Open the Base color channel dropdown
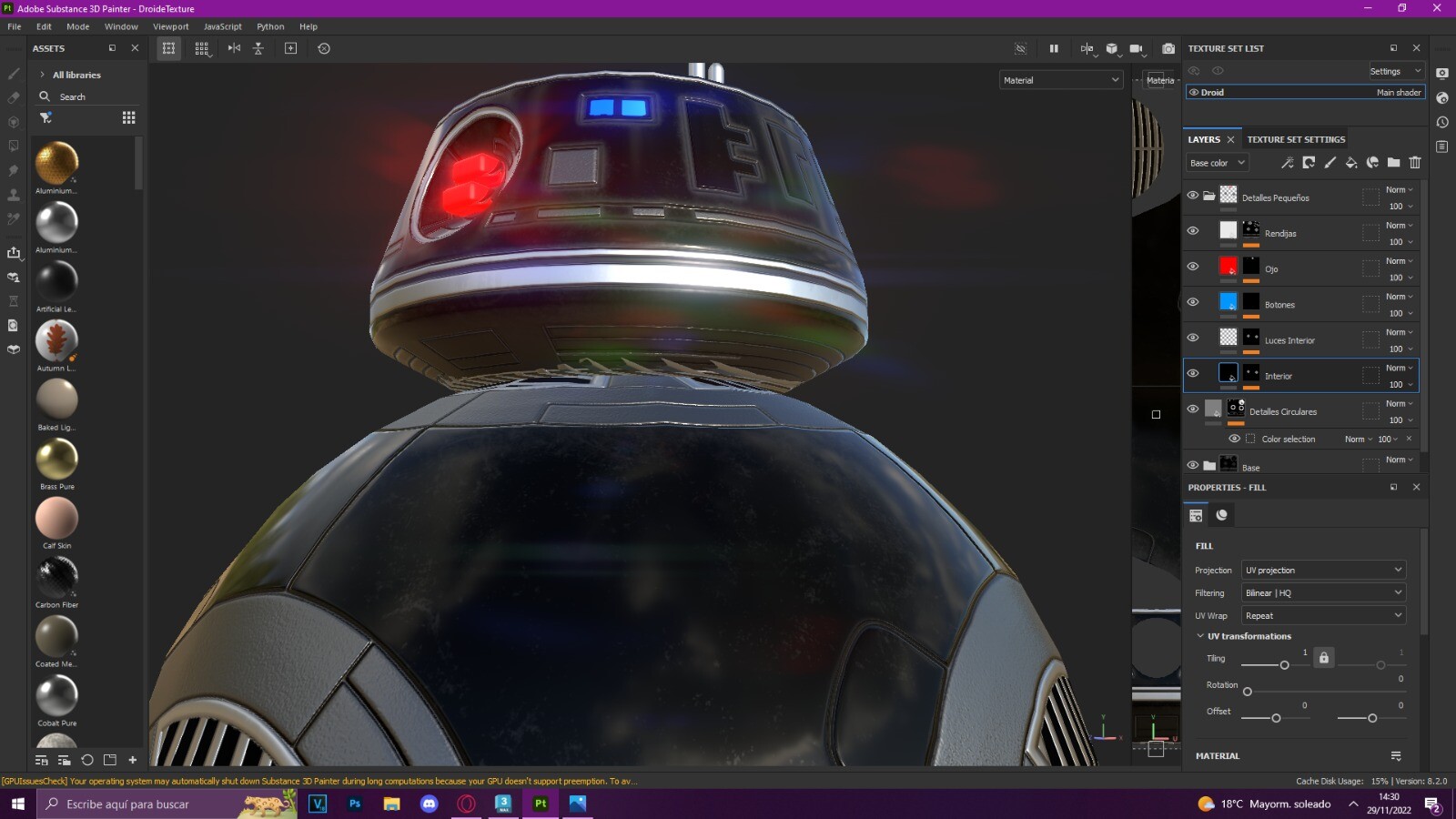The height and width of the screenshot is (819, 1456). (1217, 162)
